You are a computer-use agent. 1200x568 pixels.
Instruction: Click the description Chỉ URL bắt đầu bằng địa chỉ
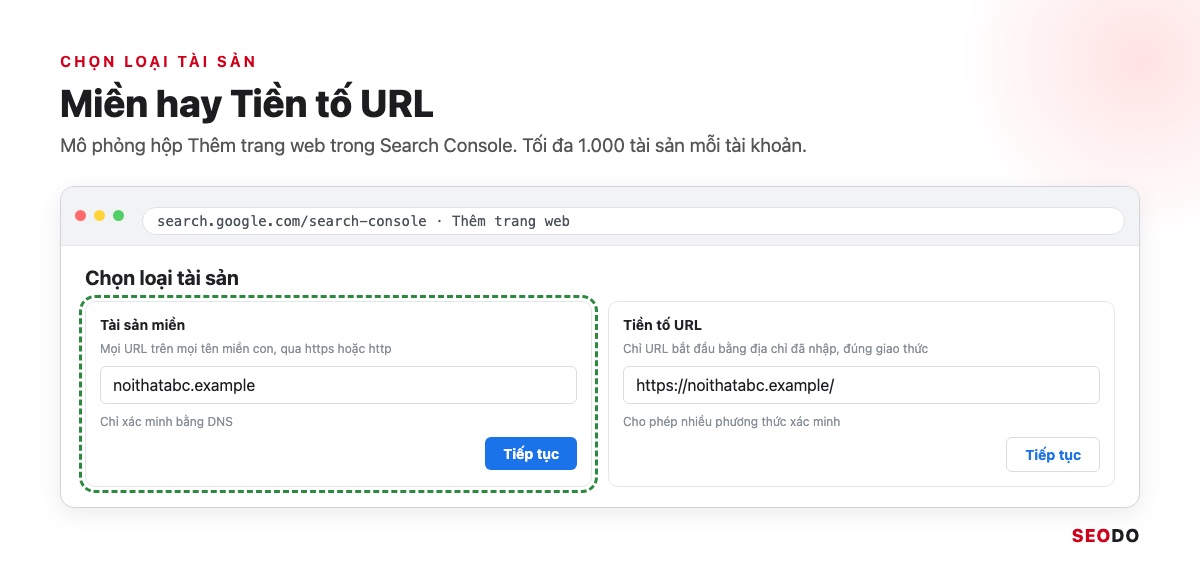(775, 349)
